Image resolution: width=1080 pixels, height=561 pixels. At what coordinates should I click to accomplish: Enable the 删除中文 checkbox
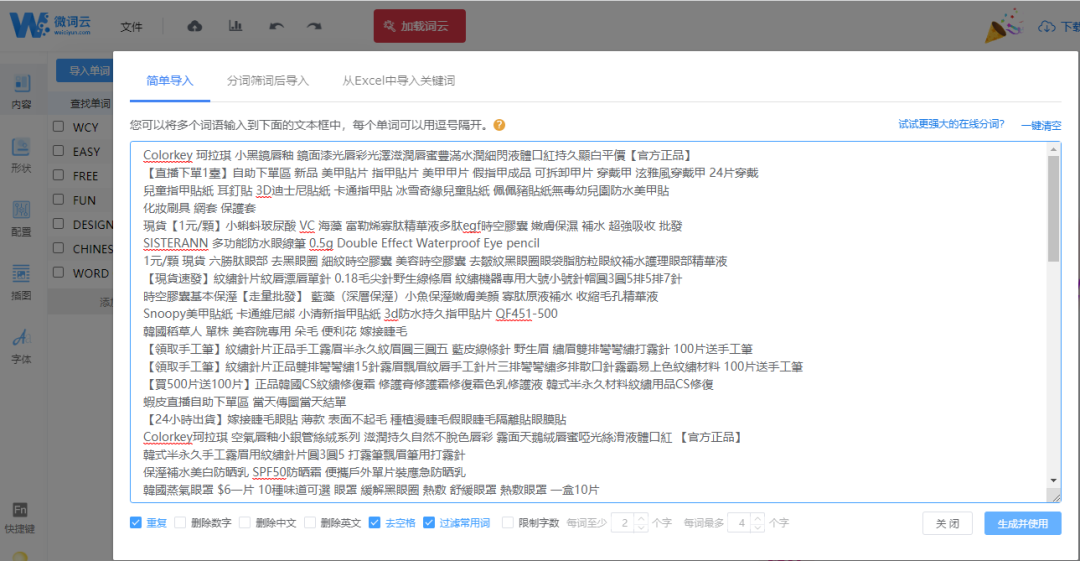245,522
